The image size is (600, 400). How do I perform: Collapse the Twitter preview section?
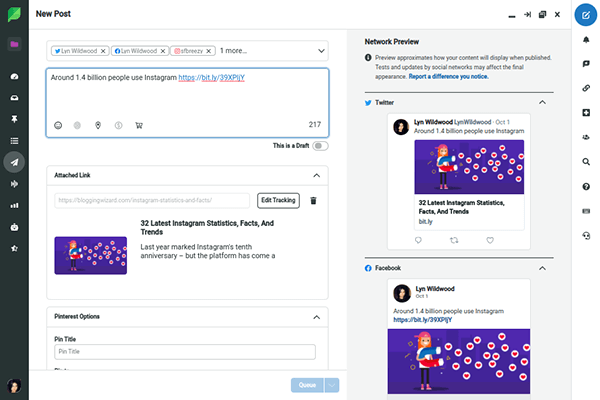(542, 102)
